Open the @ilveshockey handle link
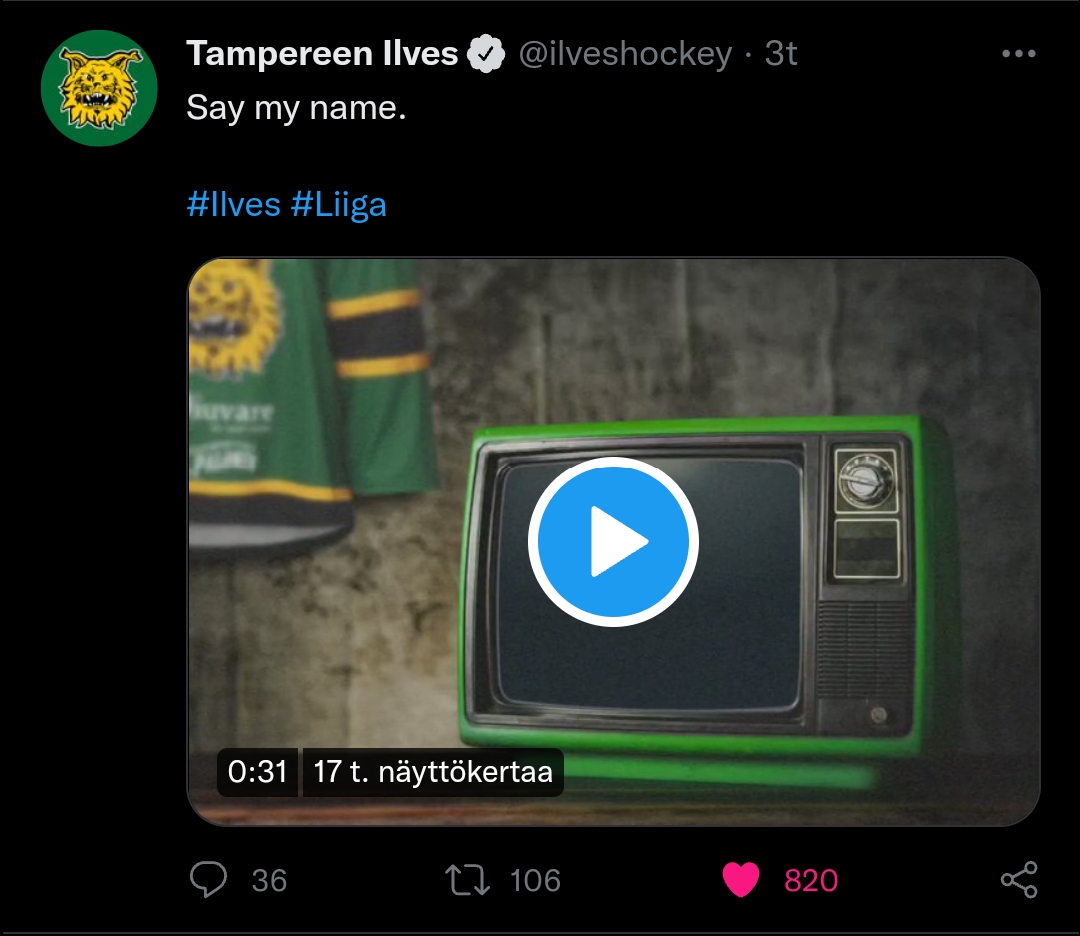The image size is (1080, 936). 625,54
